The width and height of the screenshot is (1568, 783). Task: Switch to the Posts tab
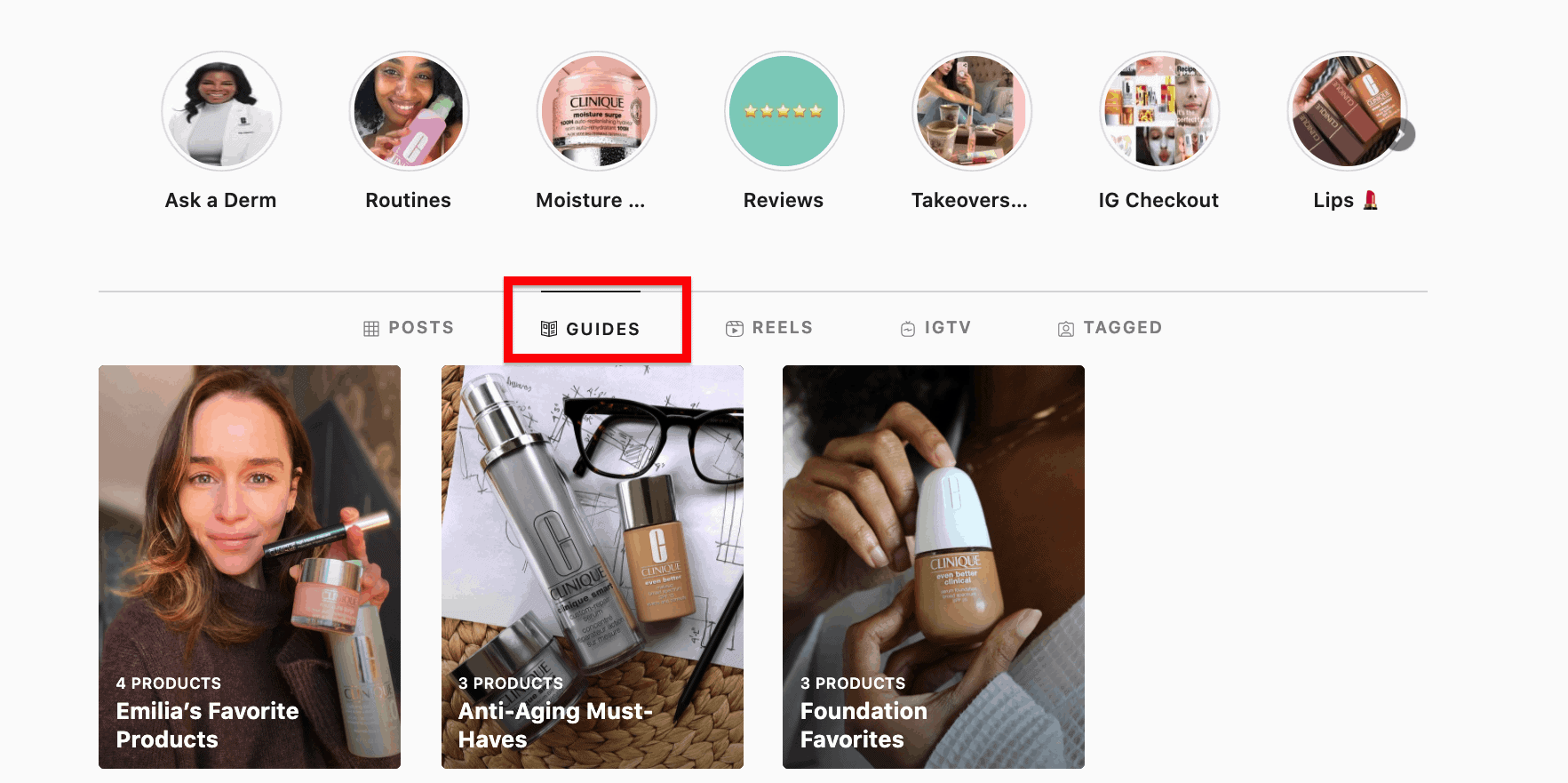(409, 328)
